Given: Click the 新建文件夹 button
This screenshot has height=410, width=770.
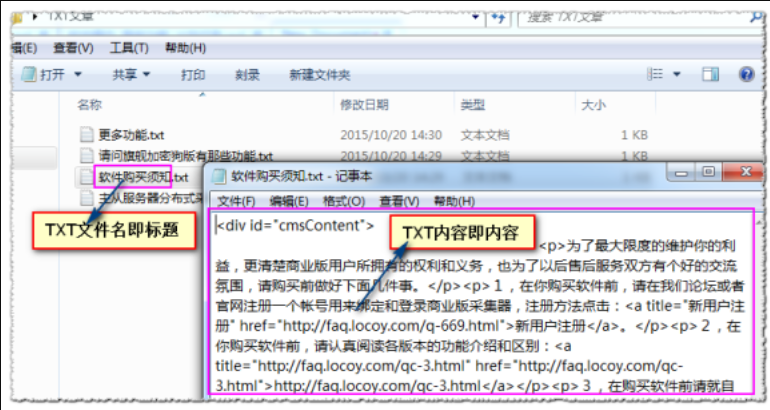Looking at the screenshot, I should point(320,75).
